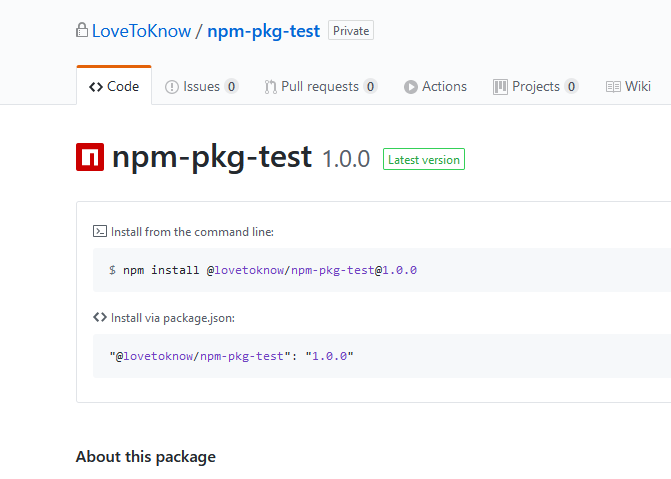The height and width of the screenshot is (479, 671).
Task: Go to the Actions tab
Action: pos(435,86)
